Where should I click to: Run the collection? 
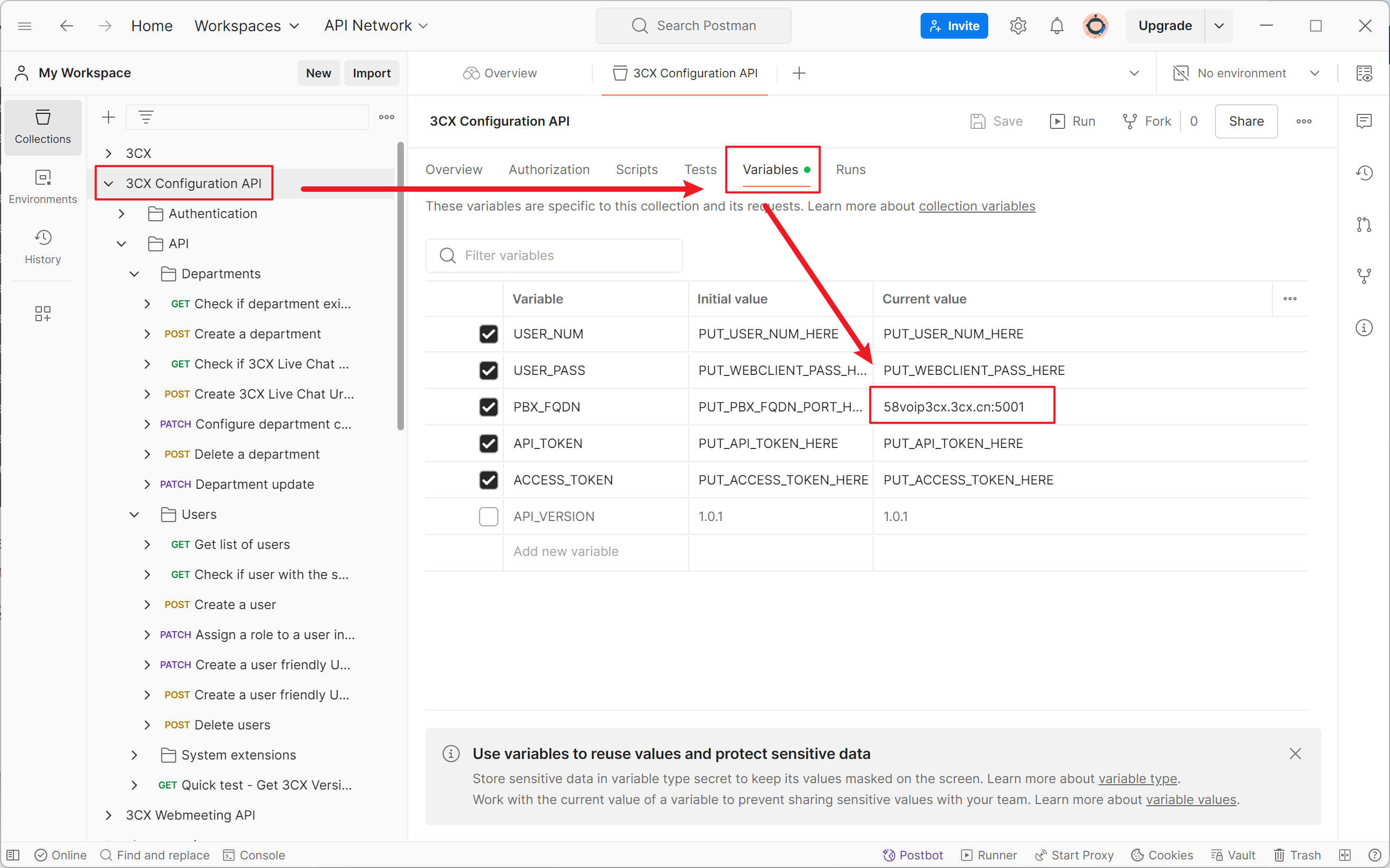tap(1072, 121)
